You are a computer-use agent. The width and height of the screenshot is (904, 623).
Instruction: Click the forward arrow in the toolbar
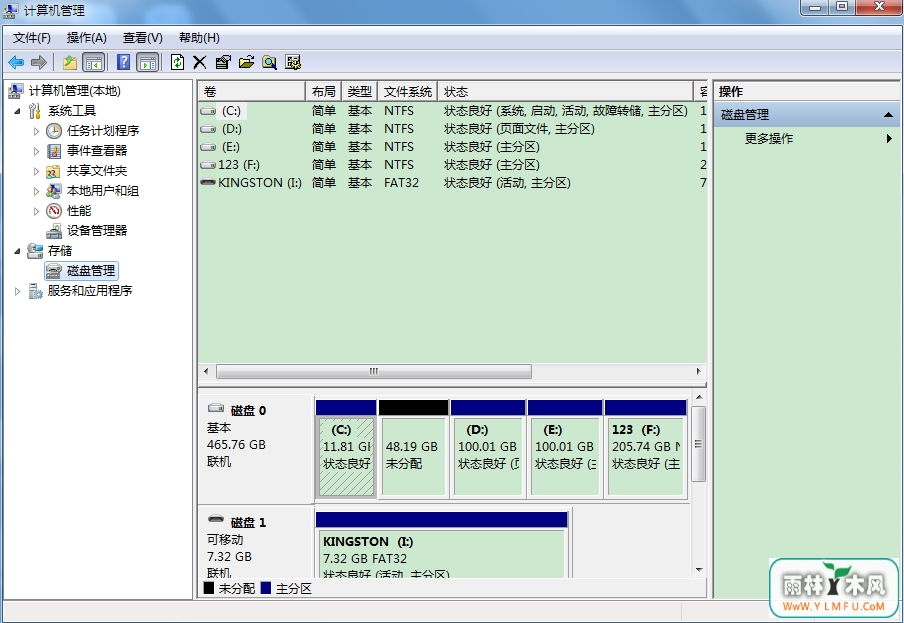point(39,62)
